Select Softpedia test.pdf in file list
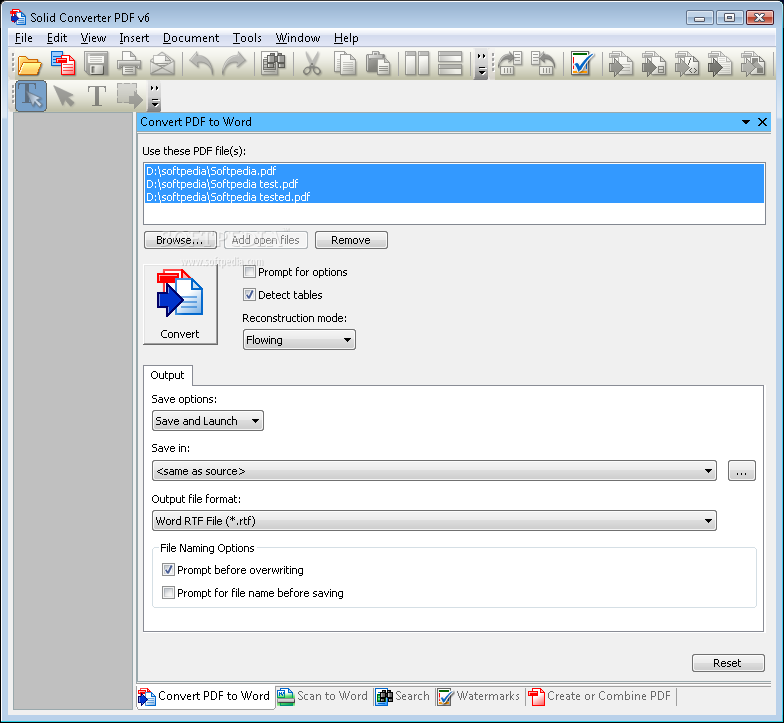 point(454,184)
